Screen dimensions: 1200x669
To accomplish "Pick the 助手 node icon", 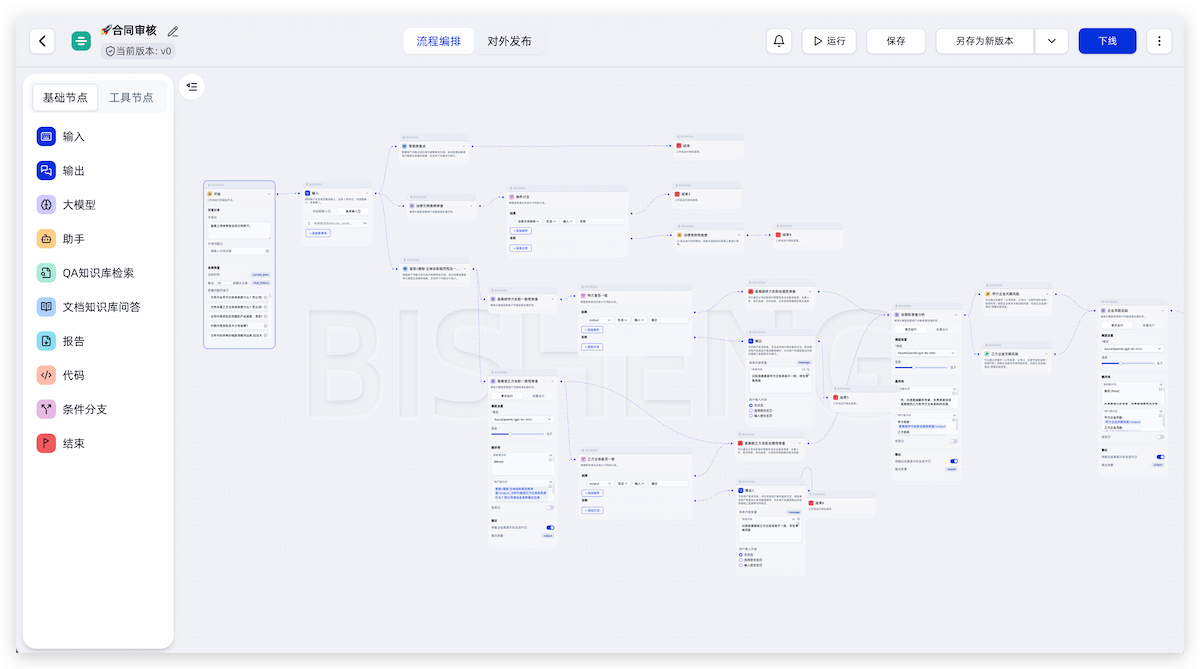I will point(46,239).
